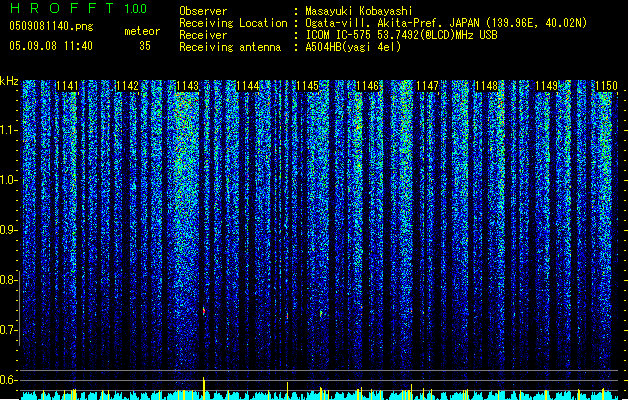Click the 0.8 kHz axis tick label
The image size is (629, 400).
(x=8, y=280)
